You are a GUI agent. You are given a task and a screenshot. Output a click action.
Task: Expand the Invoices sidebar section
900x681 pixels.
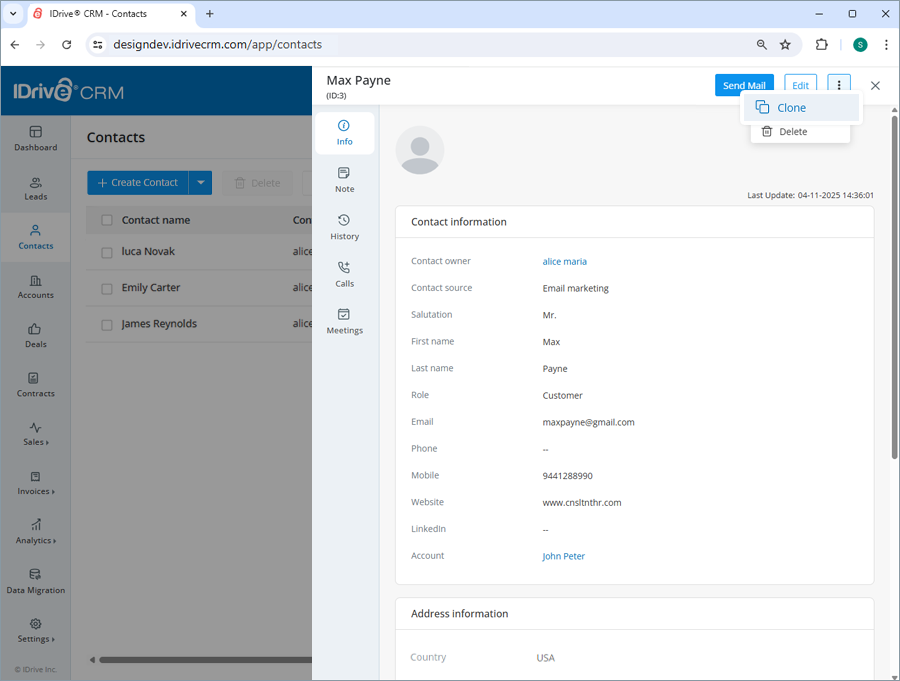(35, 485)
